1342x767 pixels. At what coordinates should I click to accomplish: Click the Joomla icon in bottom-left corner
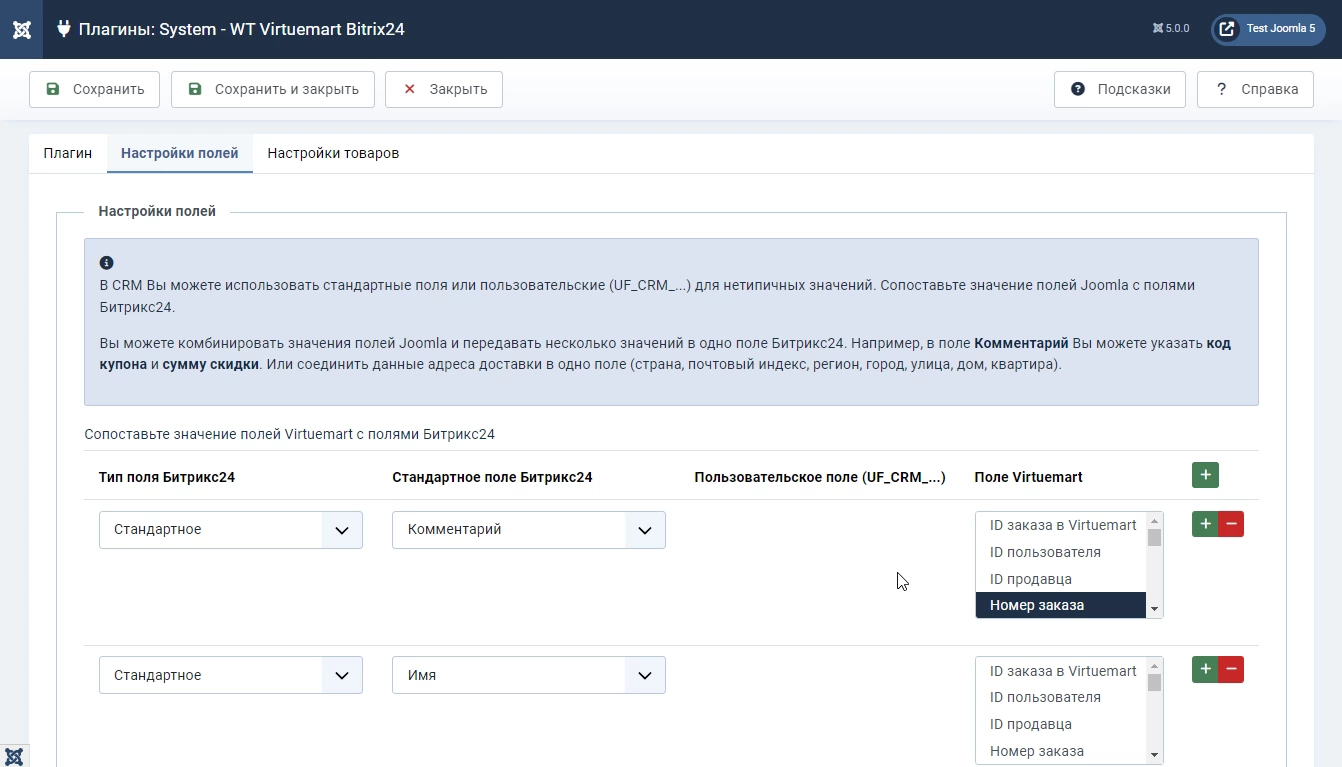click(14, 756)
